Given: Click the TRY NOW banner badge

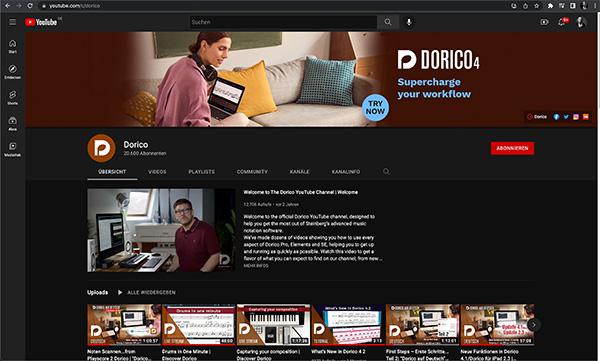Looking at the screenshot, I should click(375, 108).
